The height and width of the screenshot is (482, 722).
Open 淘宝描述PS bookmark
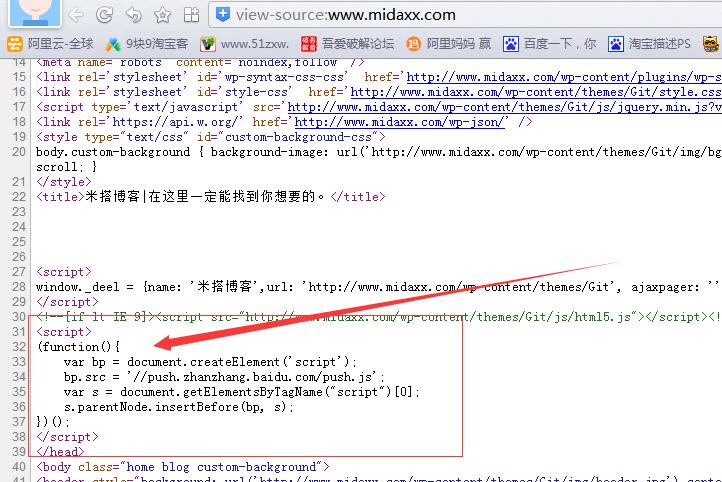[x=649, y=44]
